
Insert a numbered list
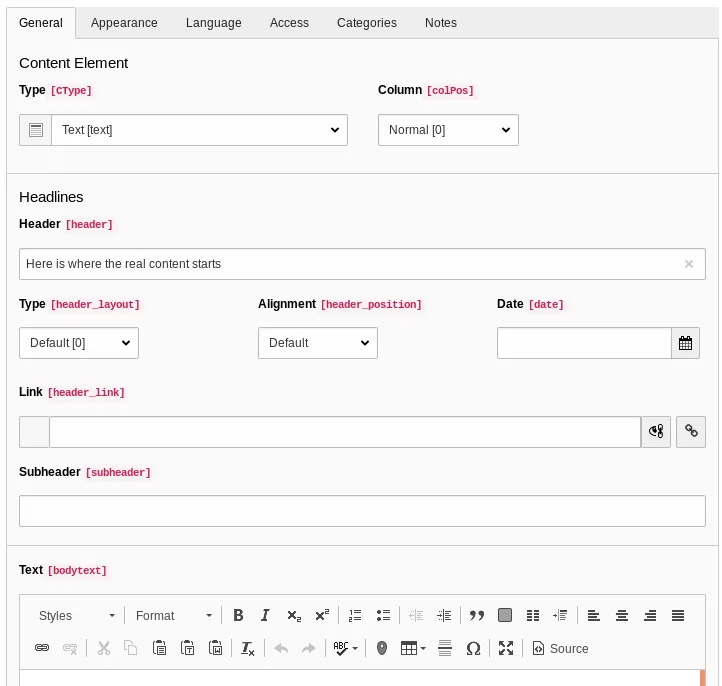(x=355, y=616)
